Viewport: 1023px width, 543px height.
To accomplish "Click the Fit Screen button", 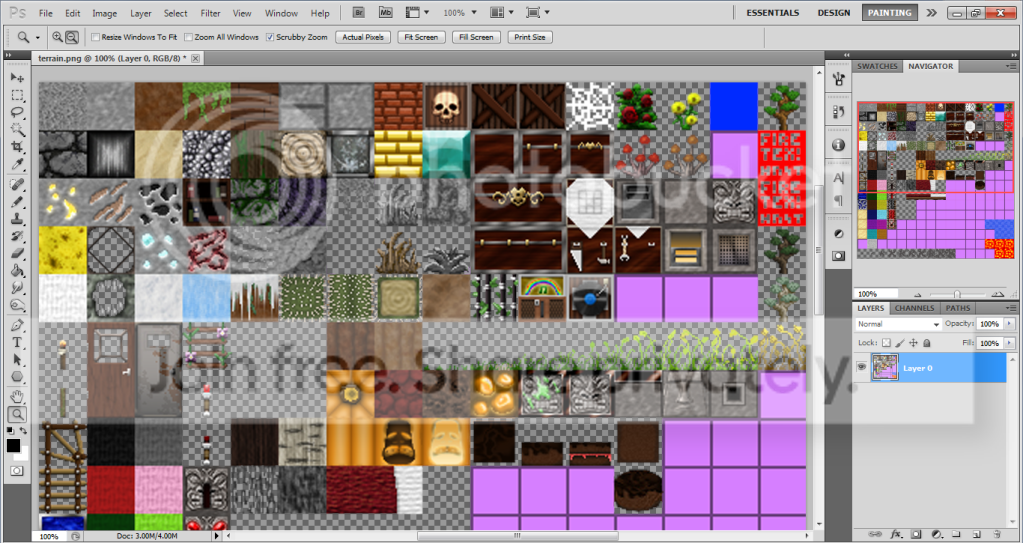I will click(420, 37).
